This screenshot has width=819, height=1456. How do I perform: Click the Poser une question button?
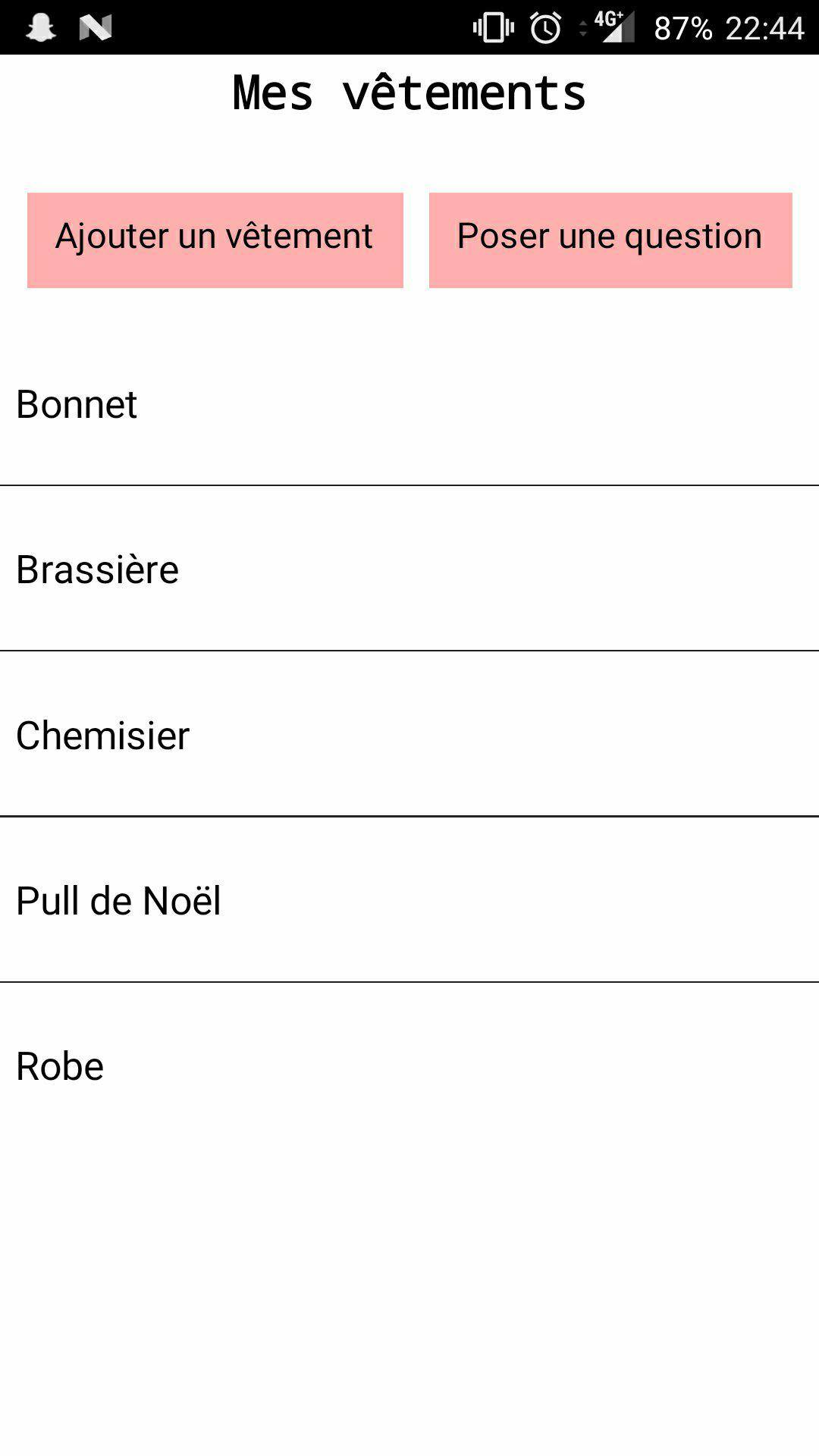pos(610,240)
